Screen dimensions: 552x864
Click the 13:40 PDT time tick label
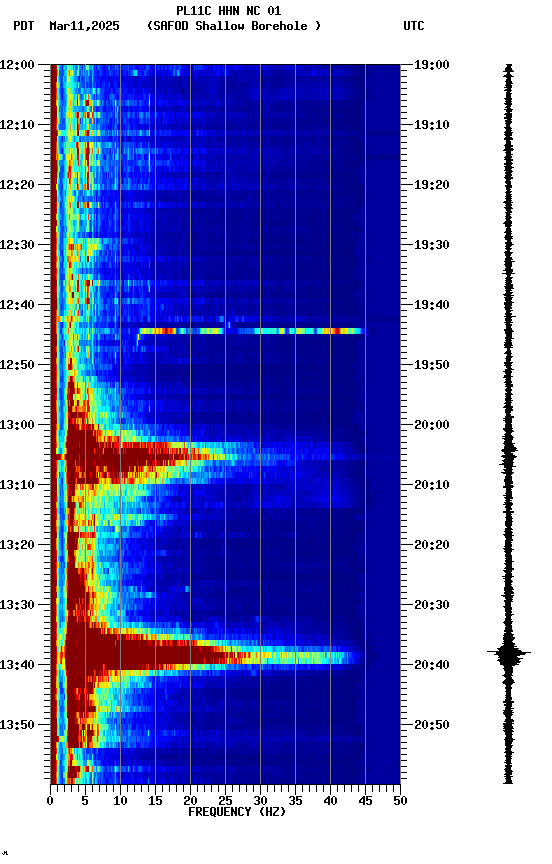coord(17,665)
